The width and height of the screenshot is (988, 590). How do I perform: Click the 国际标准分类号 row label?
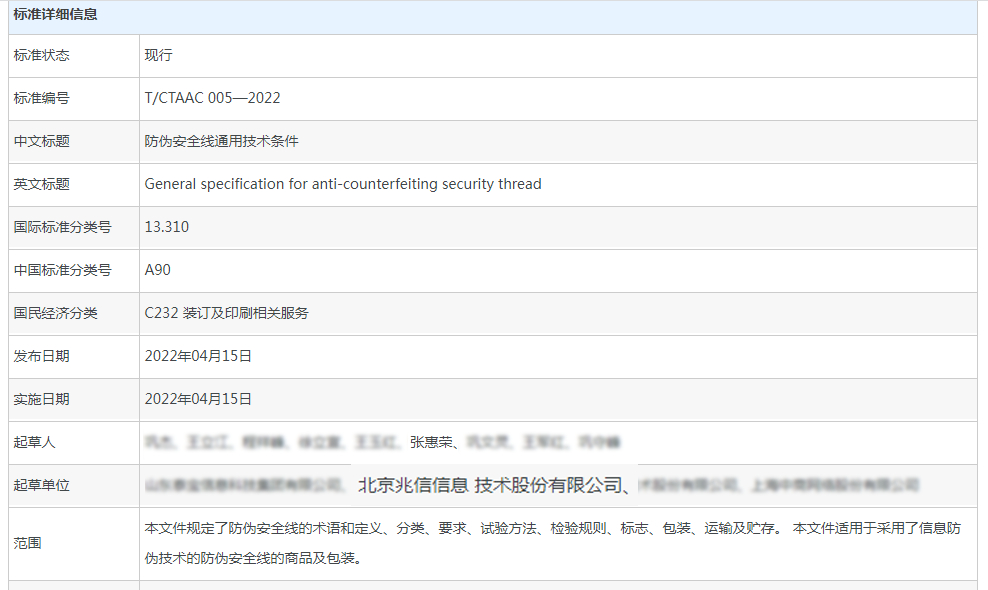pos(62,227)
